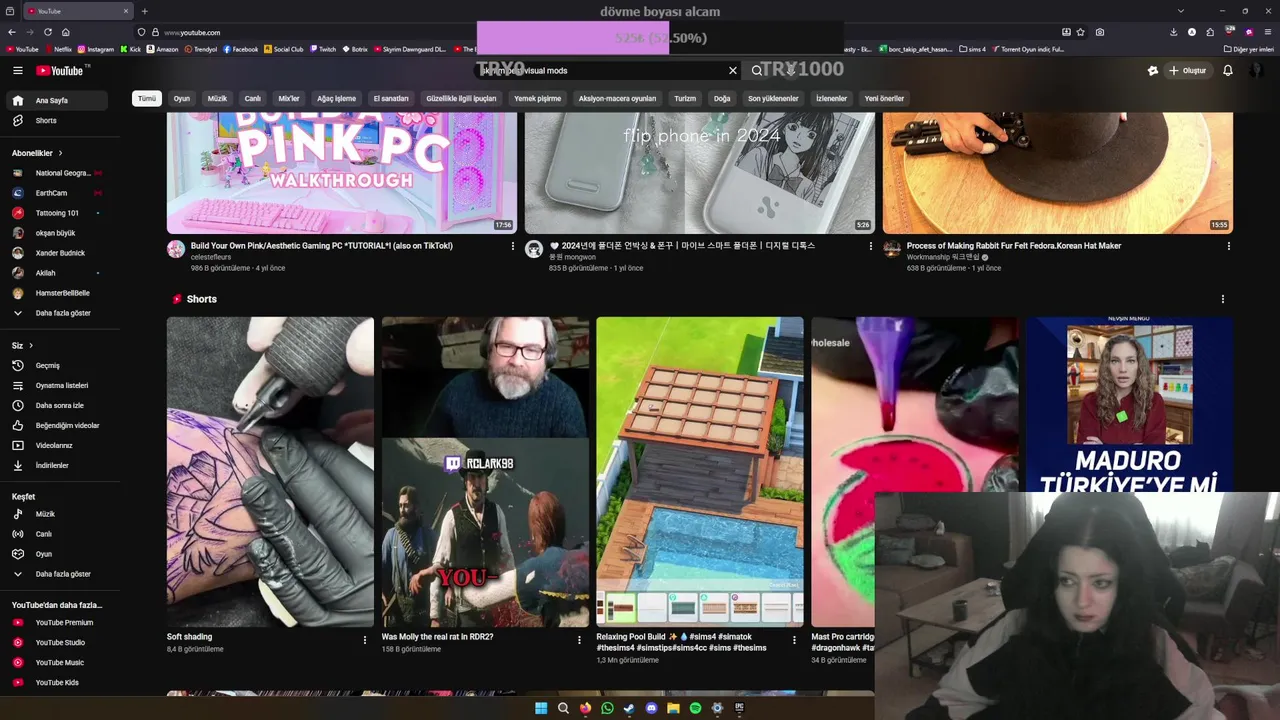The image size is (1280, 720).
Task: Click the Oluştur create button
Action: click(1187, 71)
